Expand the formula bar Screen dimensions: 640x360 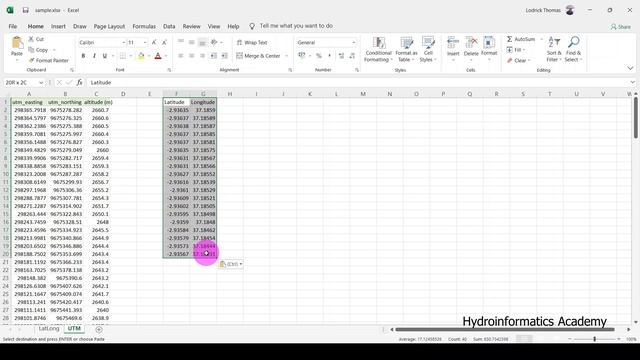[x=632, y=82]
